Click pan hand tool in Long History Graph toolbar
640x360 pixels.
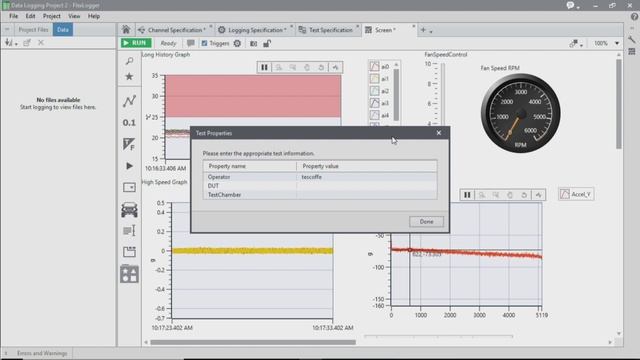coord(307,67)
